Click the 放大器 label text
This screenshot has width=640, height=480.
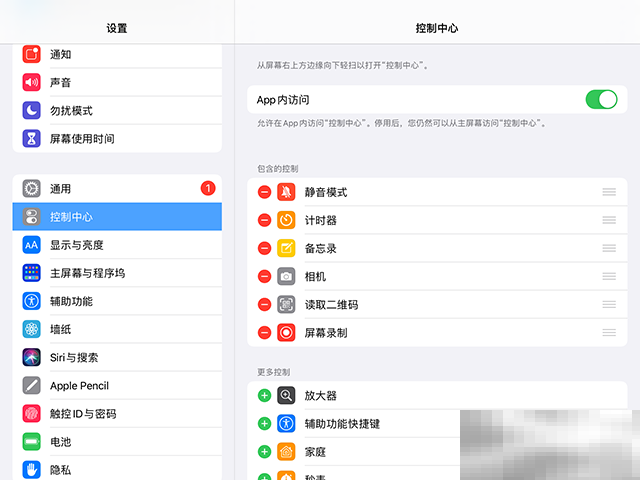point(320,396)
